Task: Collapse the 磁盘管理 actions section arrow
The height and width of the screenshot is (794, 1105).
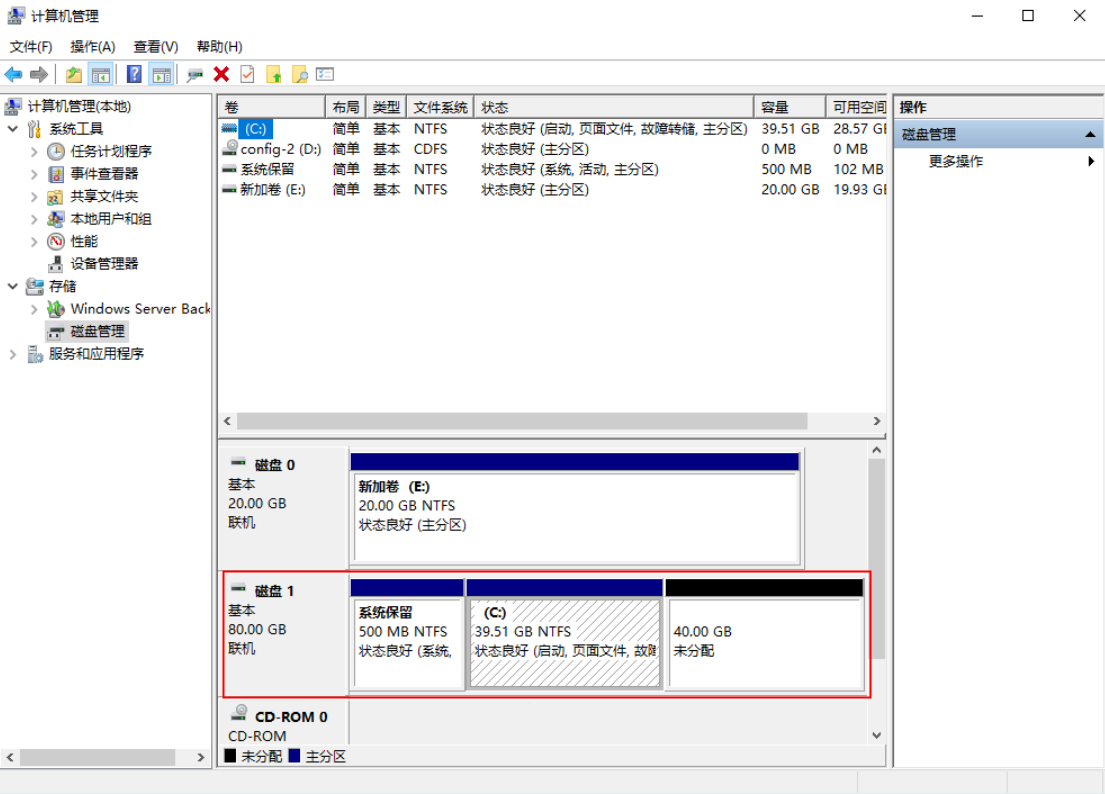Action: point(1090,134)
